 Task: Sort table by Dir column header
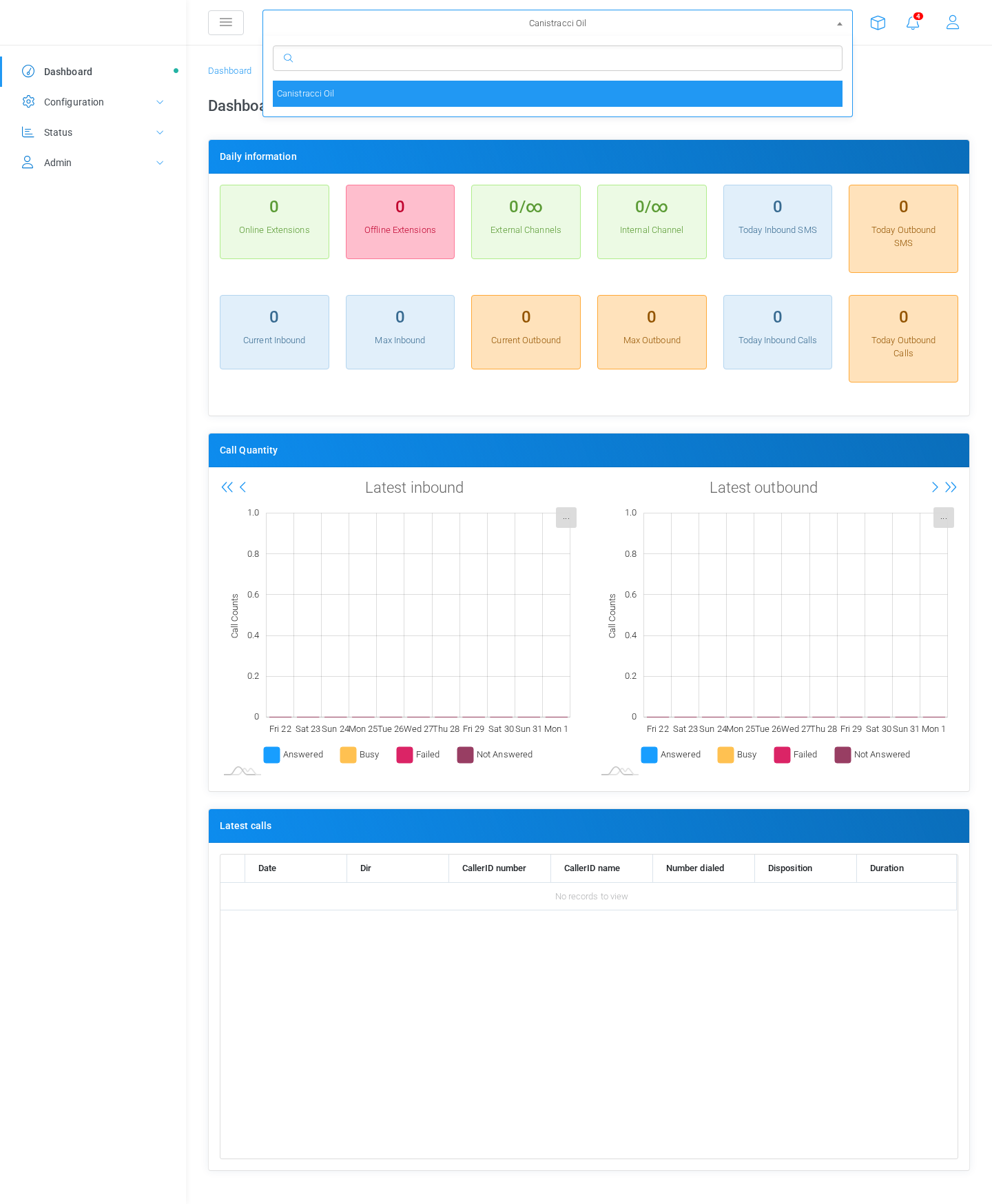[x=397, y=868]
